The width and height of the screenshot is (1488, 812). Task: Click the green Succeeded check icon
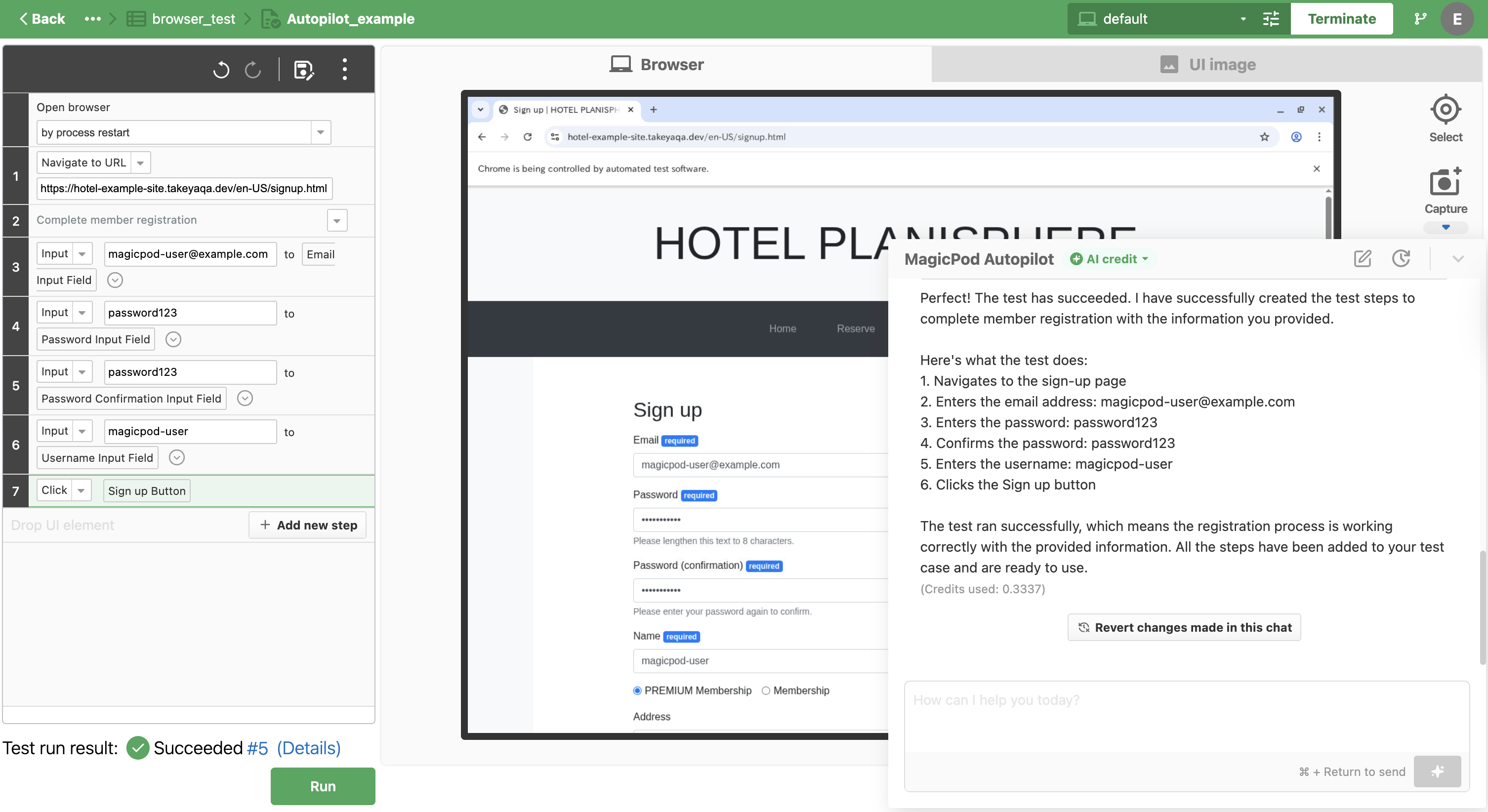coord(138,748)
